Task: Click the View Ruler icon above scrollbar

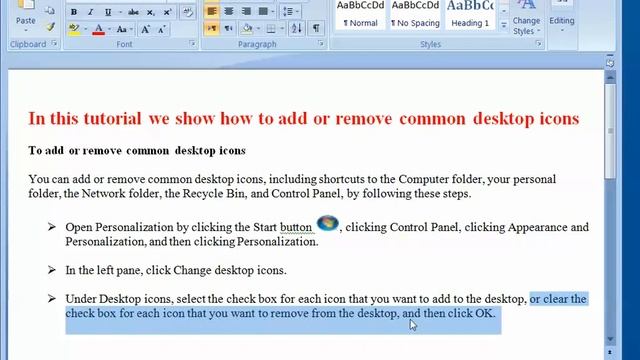Action: [610, 63]
